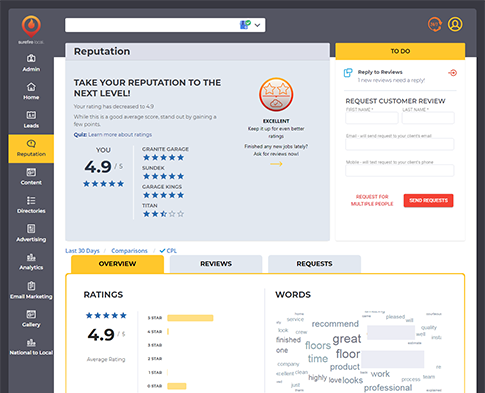Screen dimensions: 485x393
Task: Select the TO DO panel header tab
Action: [400, 51]
